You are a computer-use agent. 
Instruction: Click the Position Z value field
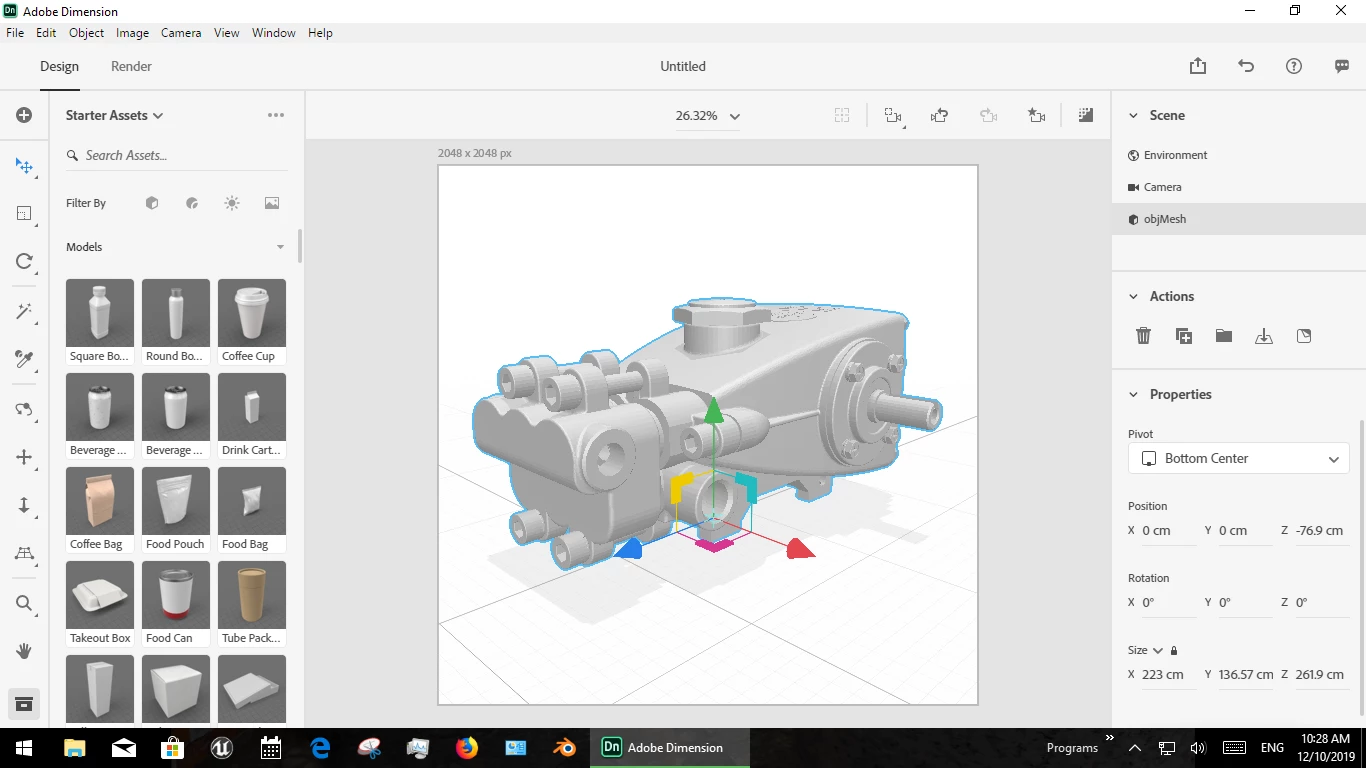pos(1321,531)
